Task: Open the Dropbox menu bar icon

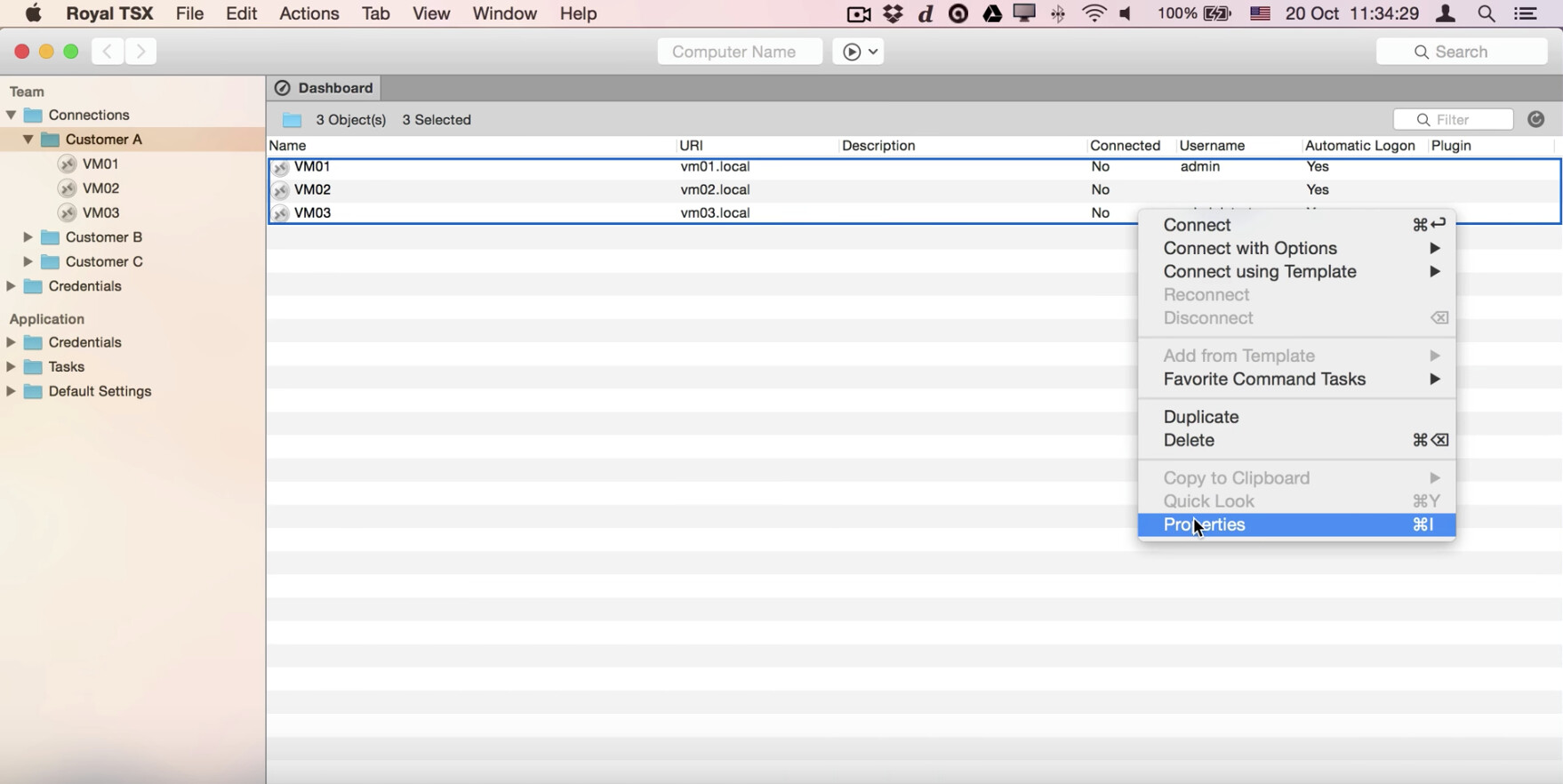Action: coord(893,13)
